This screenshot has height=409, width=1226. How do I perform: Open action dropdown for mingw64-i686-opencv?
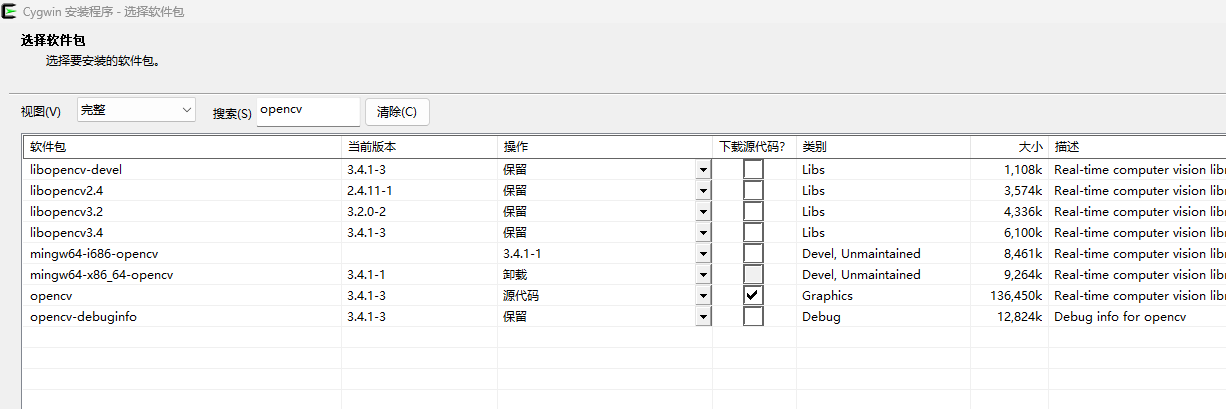pos(704,254)
